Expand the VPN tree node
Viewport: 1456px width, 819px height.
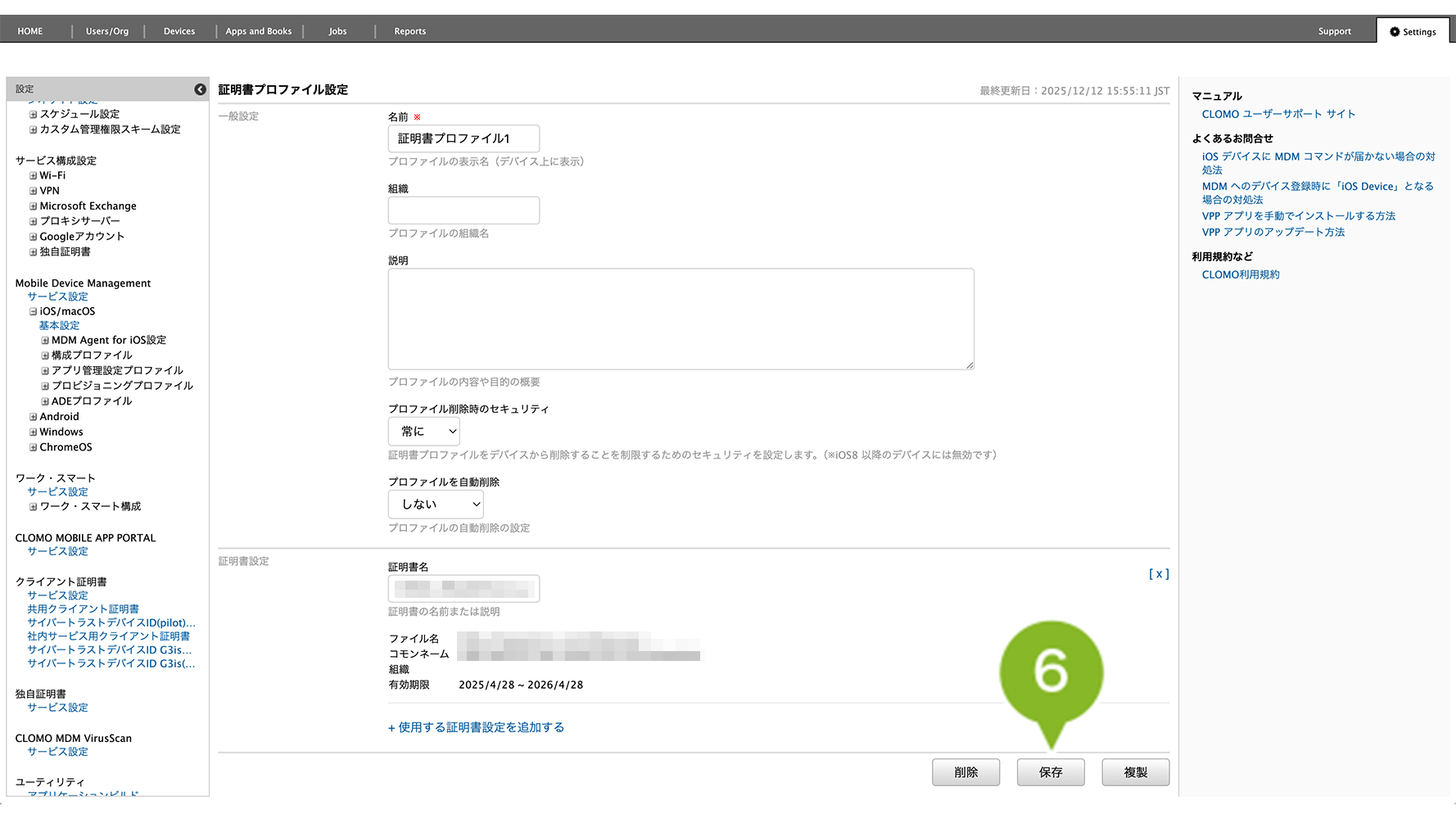[34, 191]
